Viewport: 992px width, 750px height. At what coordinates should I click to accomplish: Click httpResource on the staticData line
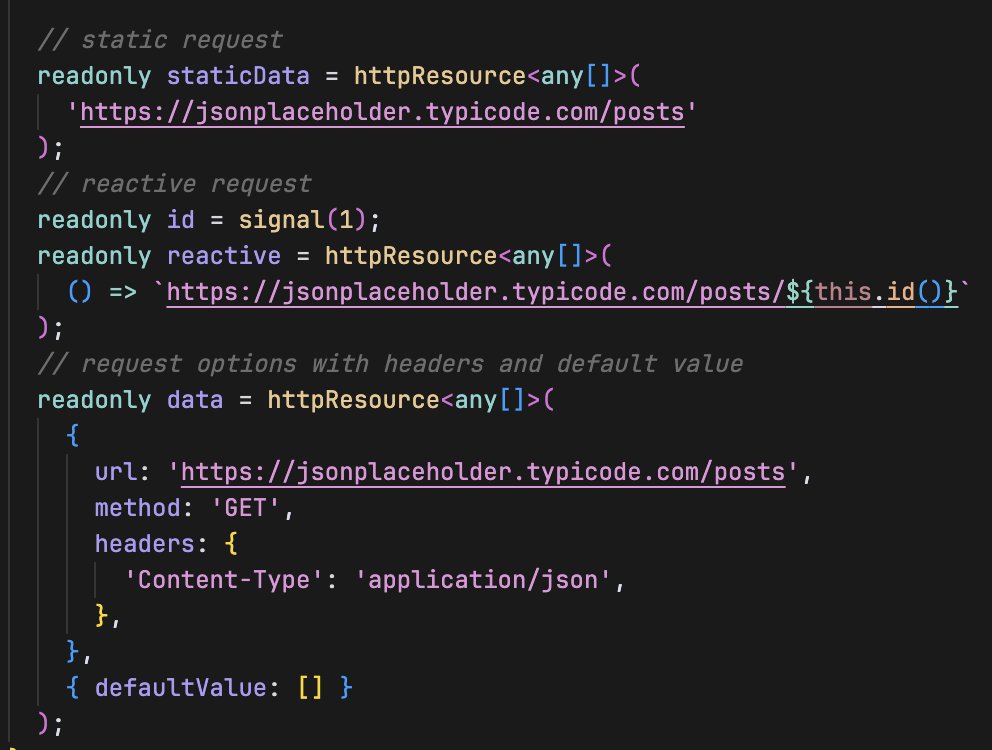(x=440, y=76)
